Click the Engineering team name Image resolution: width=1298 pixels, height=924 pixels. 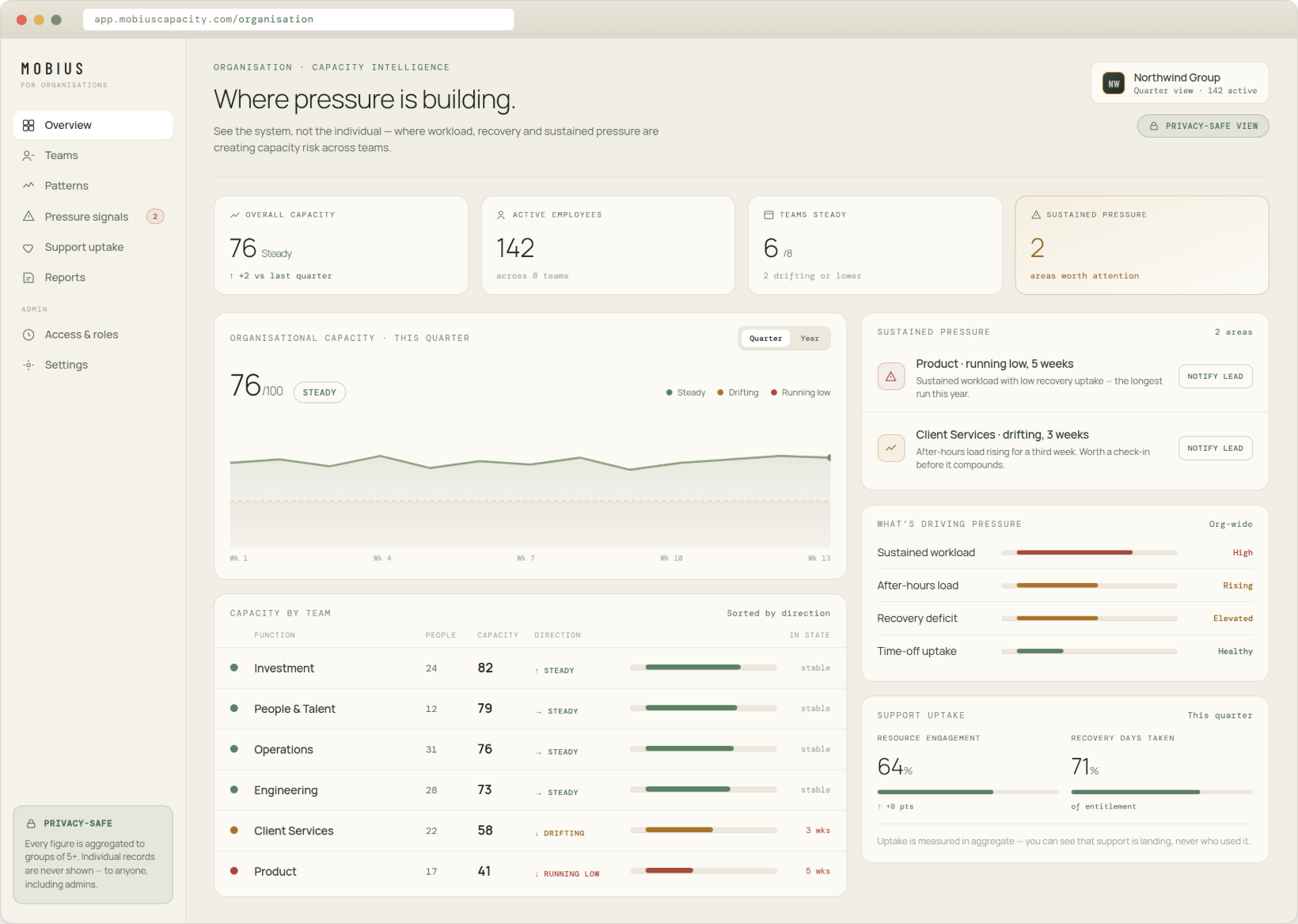click(286, 790)
